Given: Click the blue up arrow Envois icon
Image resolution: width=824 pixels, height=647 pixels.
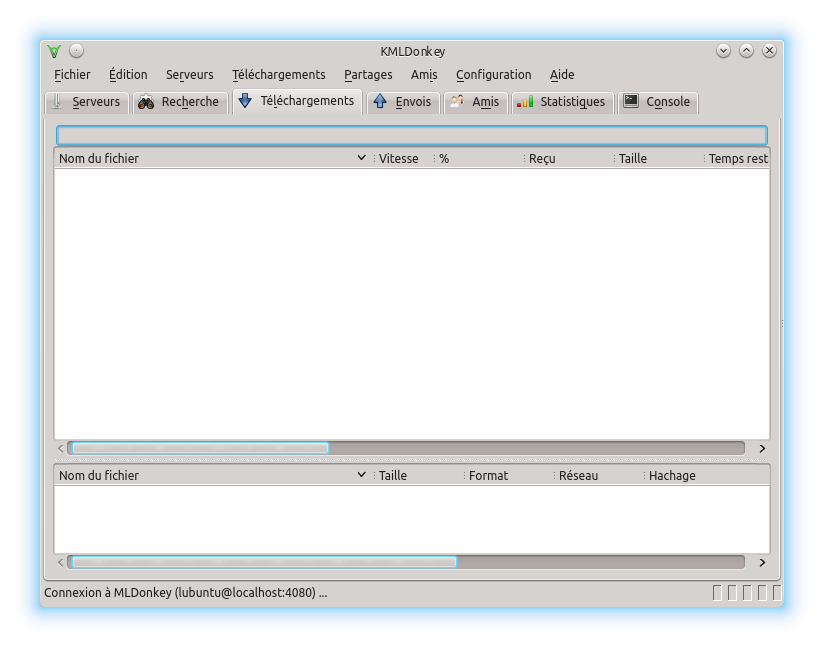Looking at the screenshot, I should [380, 101].
